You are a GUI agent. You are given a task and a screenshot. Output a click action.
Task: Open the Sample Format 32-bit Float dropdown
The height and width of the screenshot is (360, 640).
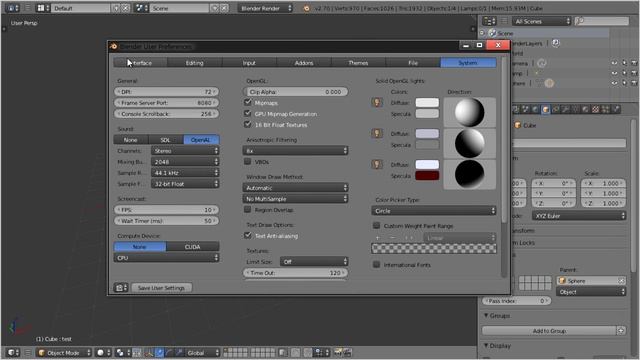185,184
